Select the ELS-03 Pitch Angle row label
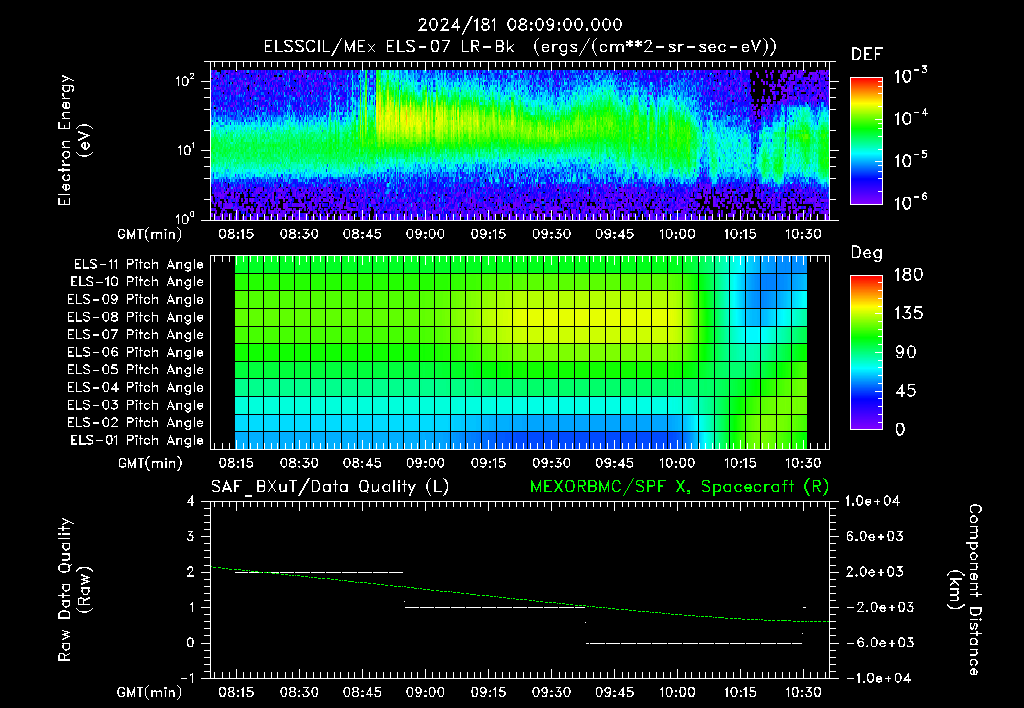 click(135, 405)
